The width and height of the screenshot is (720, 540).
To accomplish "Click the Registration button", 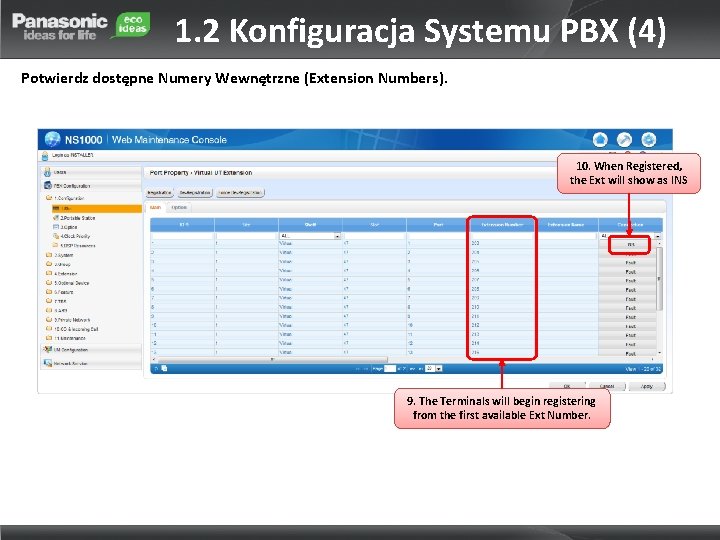I will click(159, 192).
